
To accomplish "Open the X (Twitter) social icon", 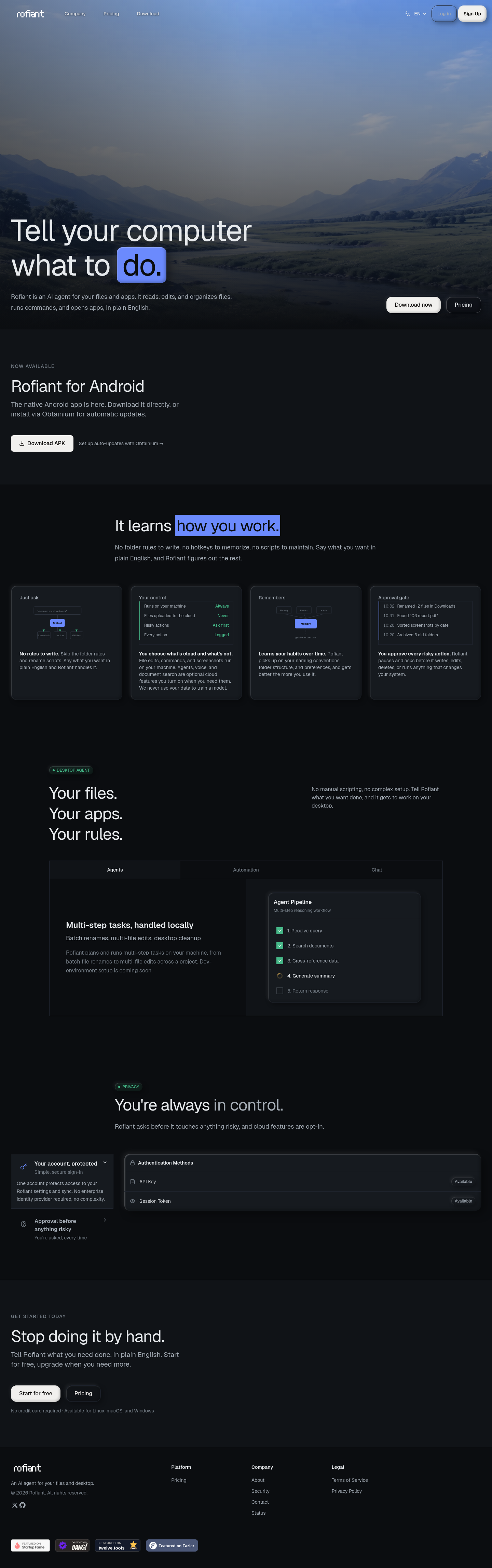I will click(15, 1505).
